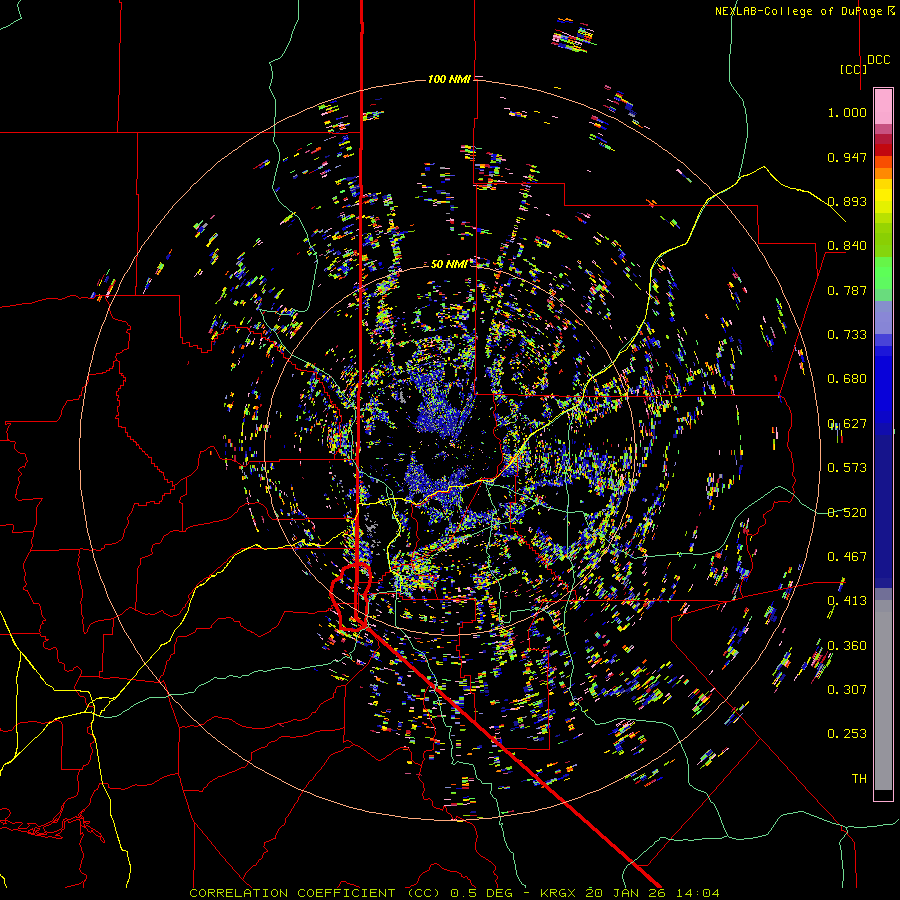Viewport: 900px width, 900px height.
Task: Select the 0.307 scale value
Action: pyautogui.click(x=847, y=690)
